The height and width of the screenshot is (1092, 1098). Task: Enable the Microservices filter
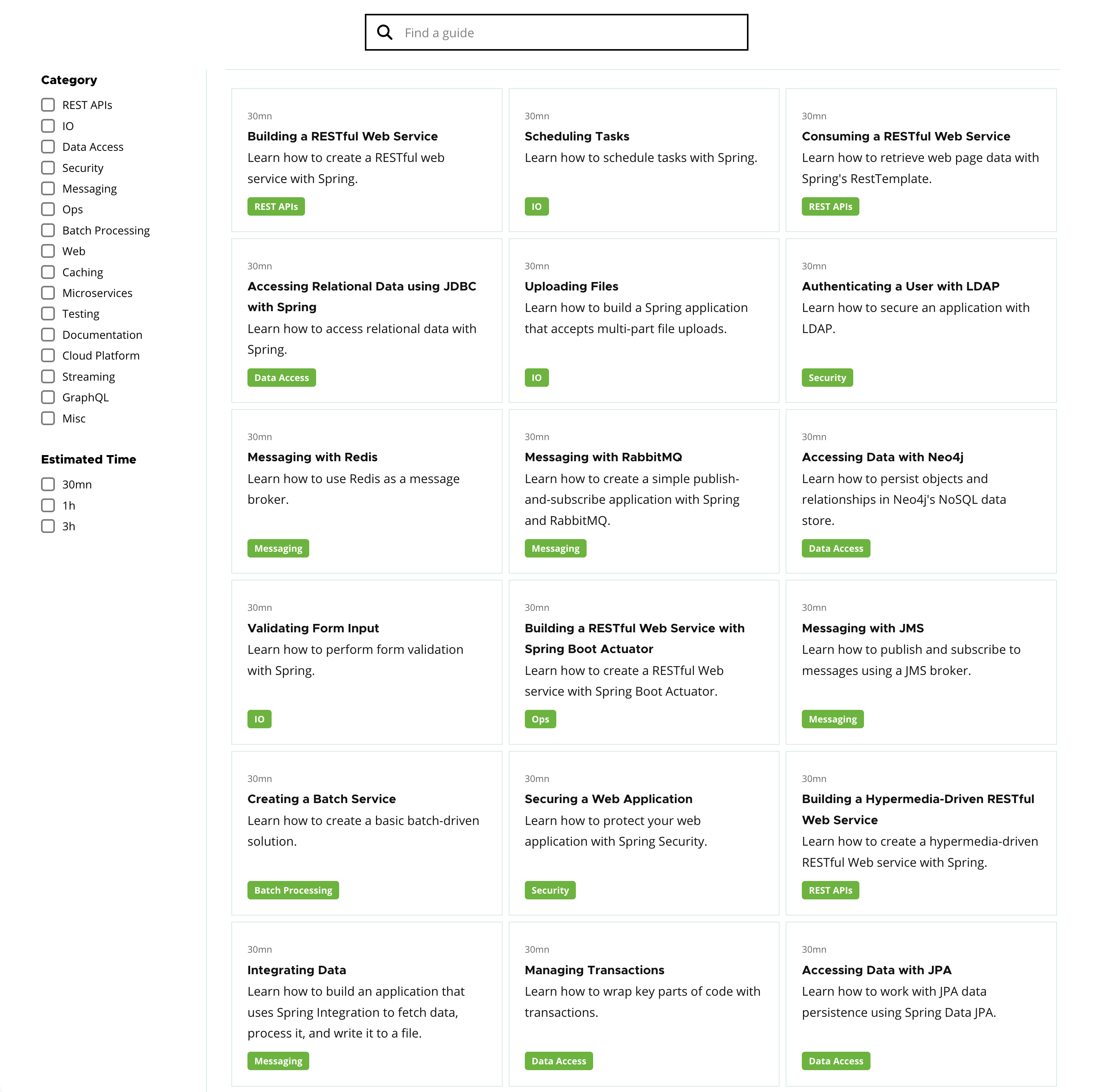tap(48, 293)
